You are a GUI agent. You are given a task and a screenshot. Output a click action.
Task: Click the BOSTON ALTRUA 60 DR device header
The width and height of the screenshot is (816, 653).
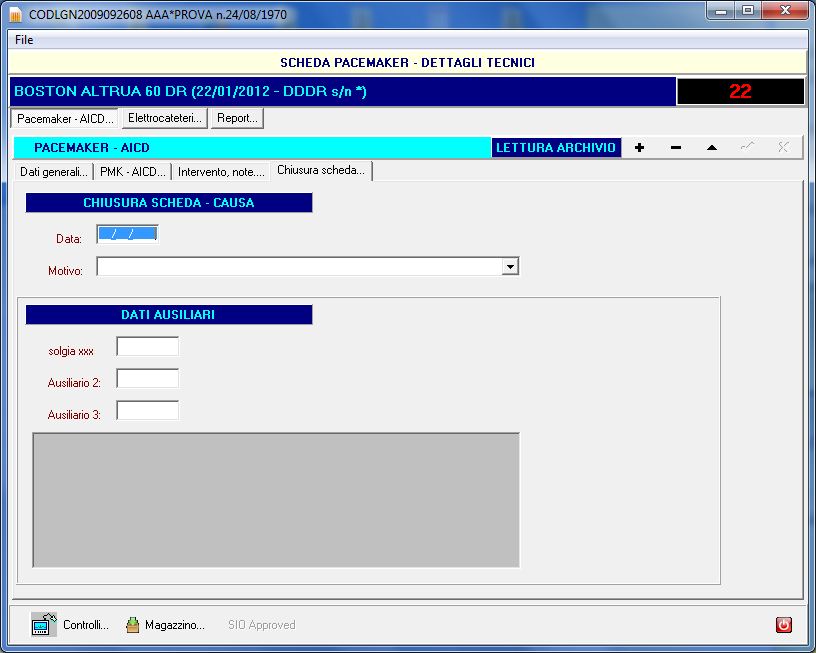pyautogui.click(x=342, y=92)
